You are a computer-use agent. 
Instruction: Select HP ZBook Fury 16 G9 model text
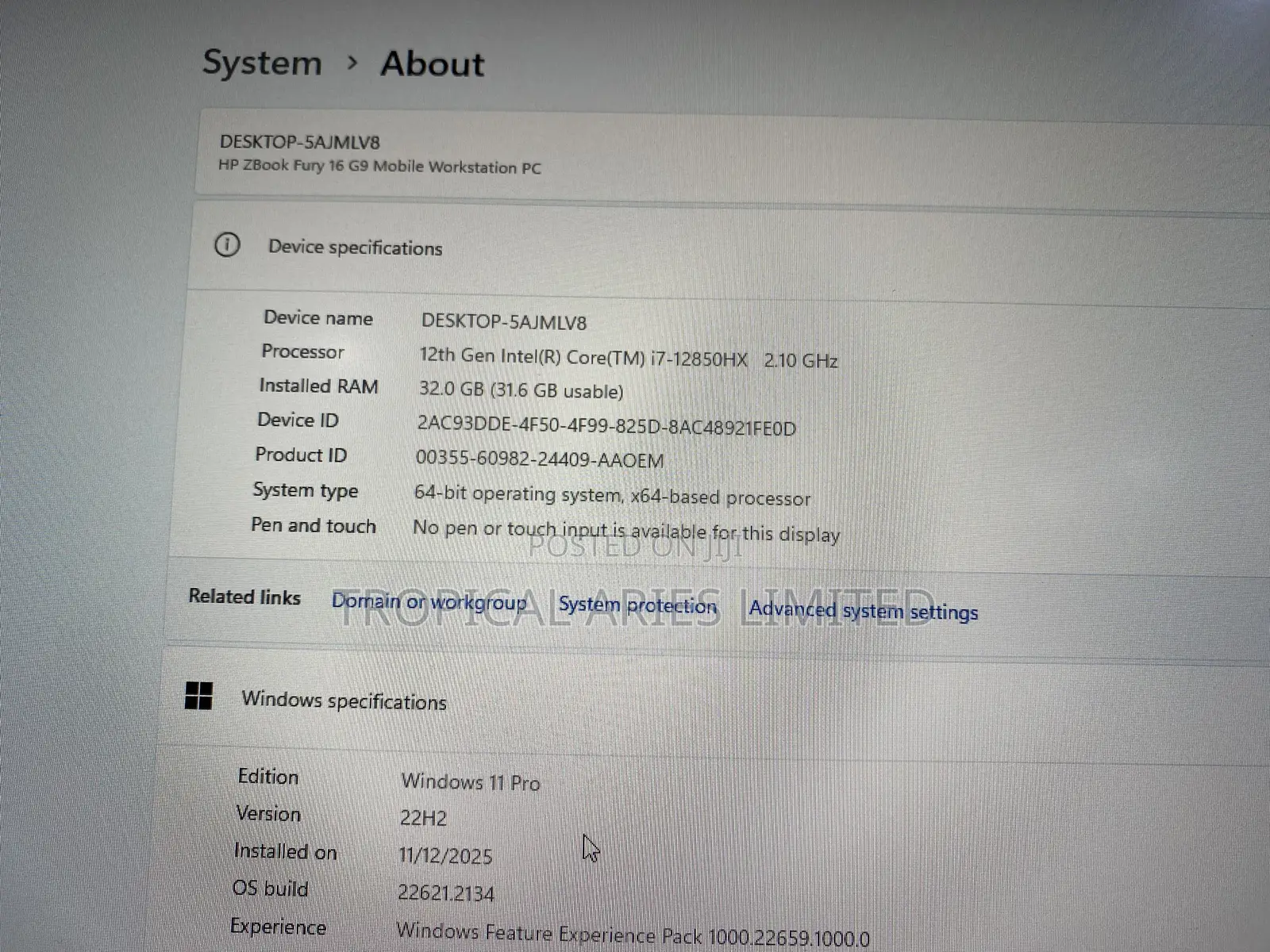[x=379, y=167]
